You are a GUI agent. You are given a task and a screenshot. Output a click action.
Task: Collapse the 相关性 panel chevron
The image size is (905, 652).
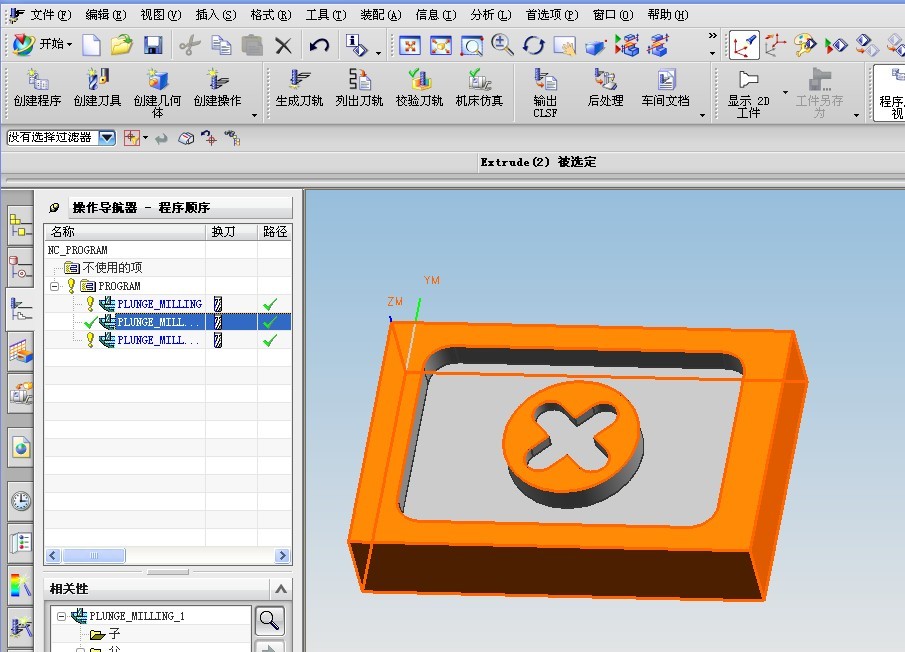[281, 589]
